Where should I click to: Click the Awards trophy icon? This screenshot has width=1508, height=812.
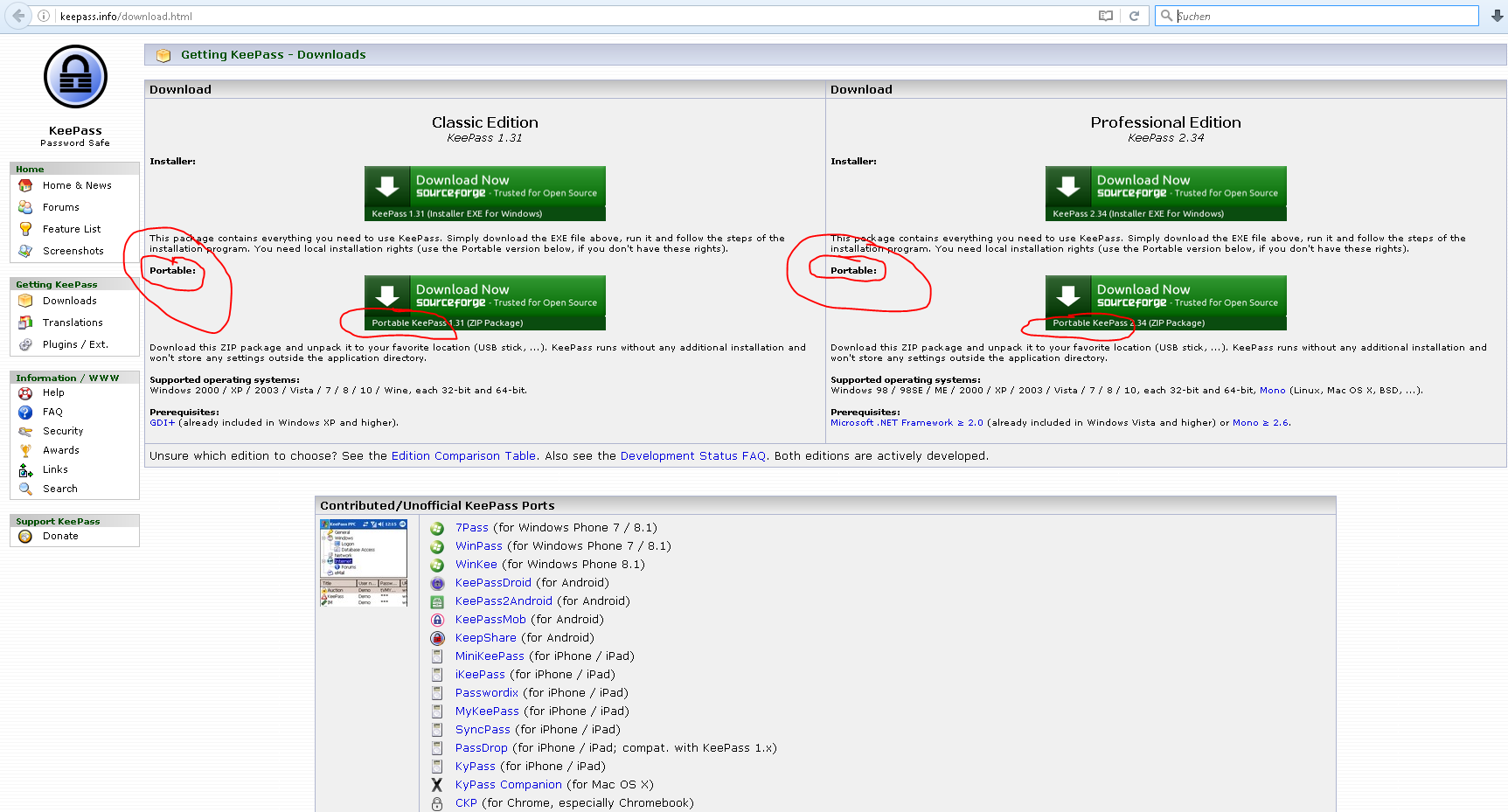(25, 451)
